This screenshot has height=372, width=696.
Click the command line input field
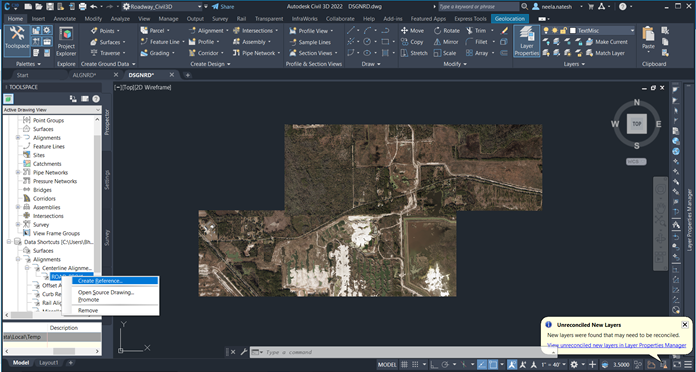tap(402, 352)
